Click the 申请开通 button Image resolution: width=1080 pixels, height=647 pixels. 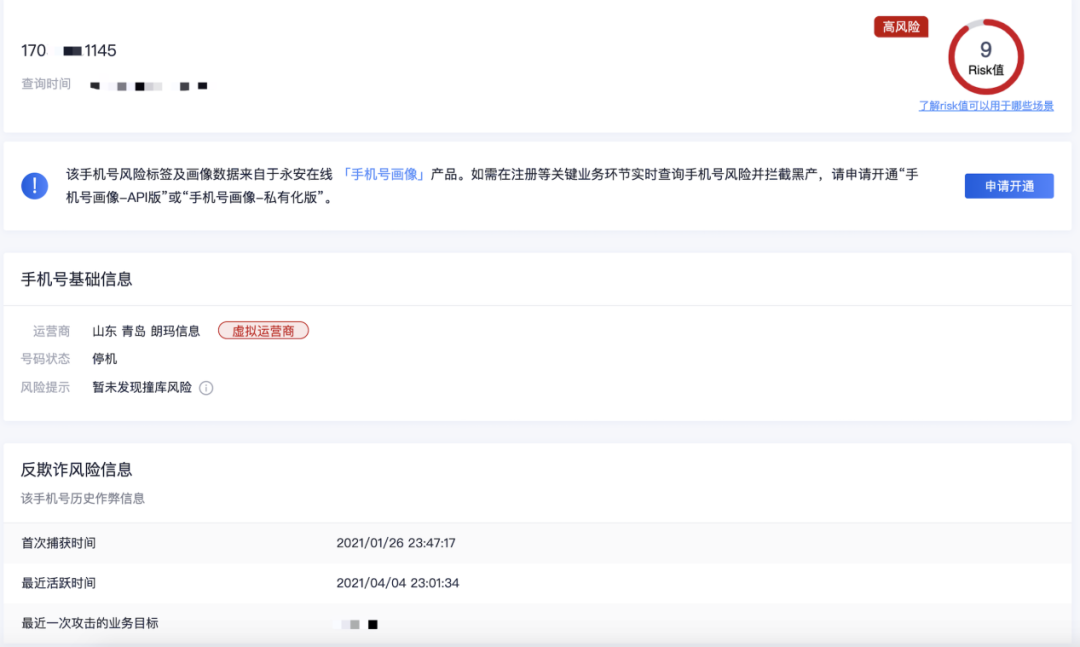(x=1009, y=186)
